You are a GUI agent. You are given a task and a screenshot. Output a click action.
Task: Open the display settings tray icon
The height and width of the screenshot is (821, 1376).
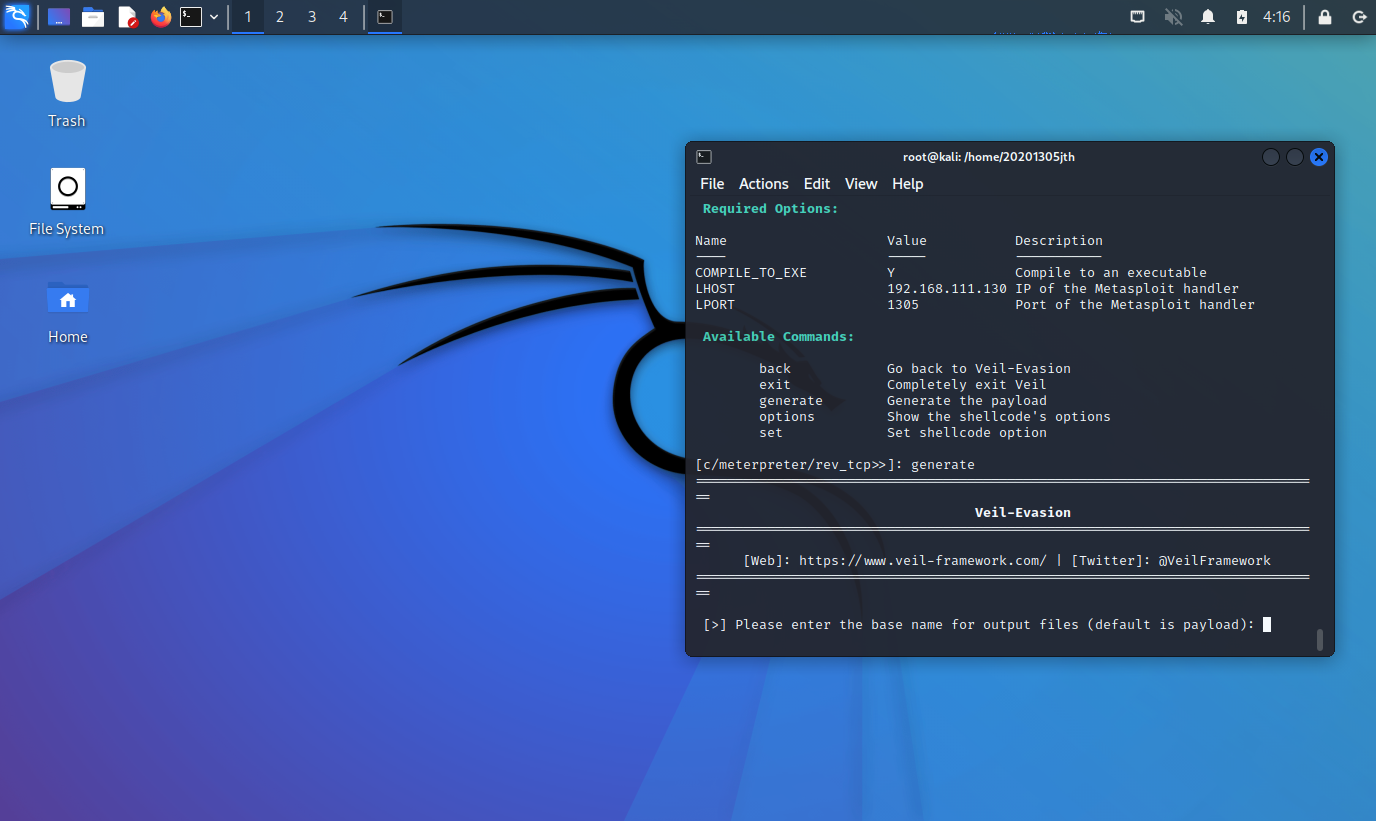[1138, 17]
